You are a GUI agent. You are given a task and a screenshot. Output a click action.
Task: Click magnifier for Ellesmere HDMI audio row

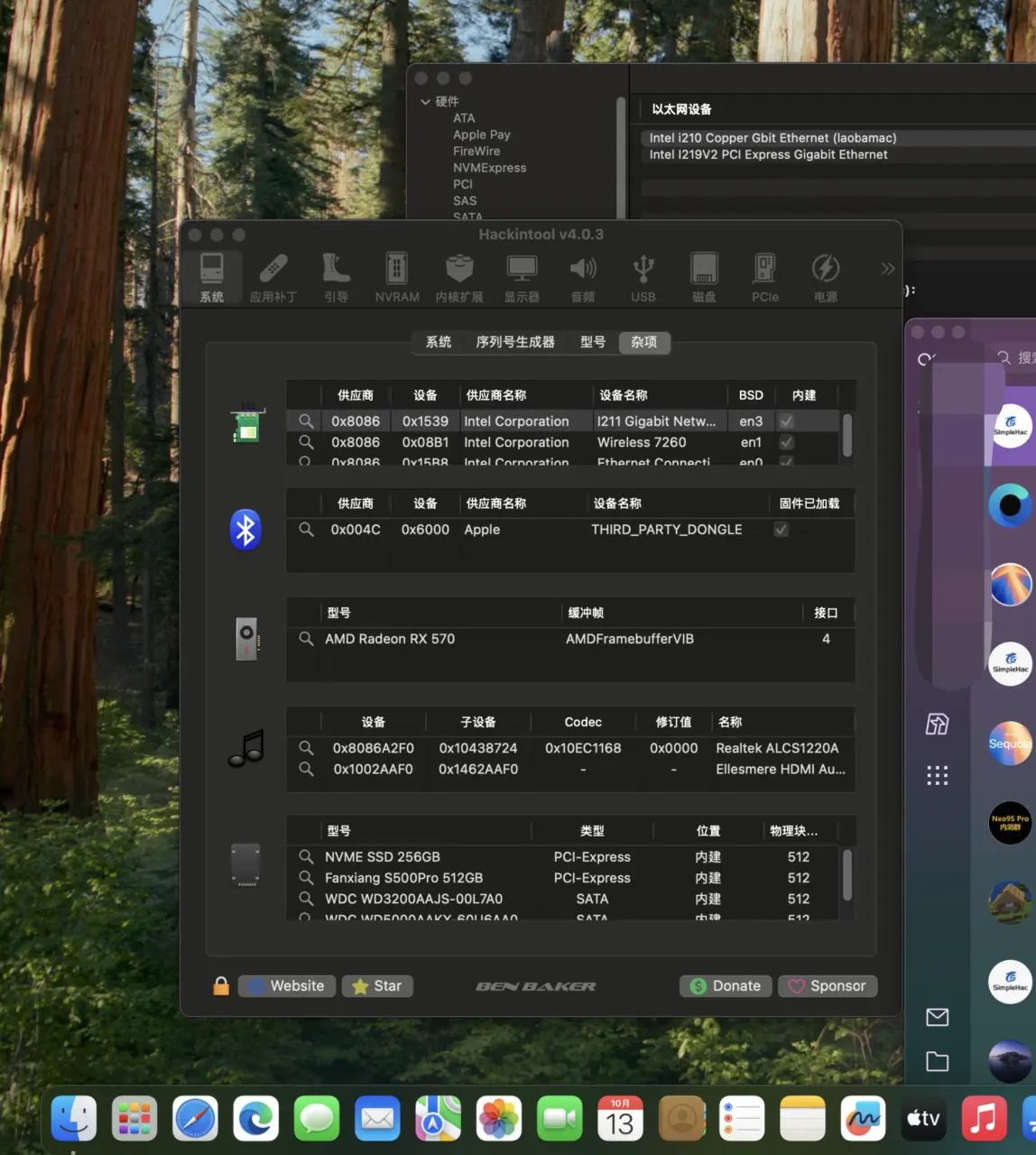coord(306,769)
